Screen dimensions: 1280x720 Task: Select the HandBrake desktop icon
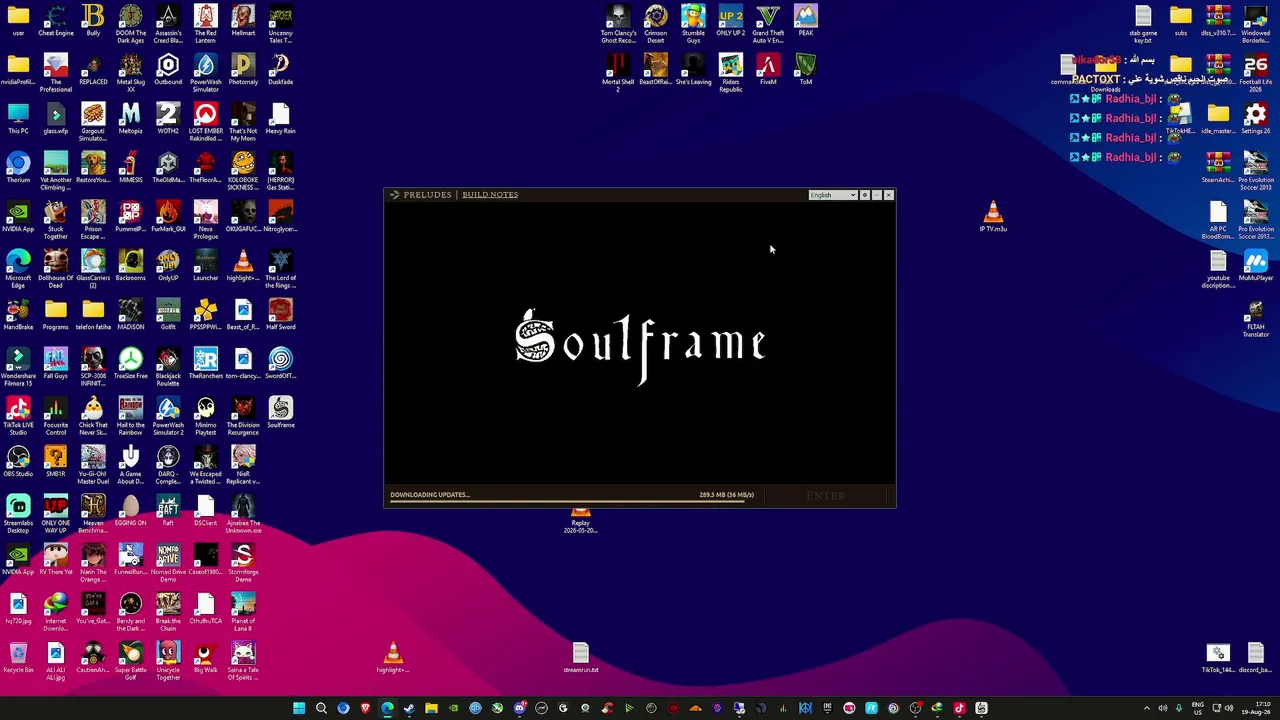[18, 315]
